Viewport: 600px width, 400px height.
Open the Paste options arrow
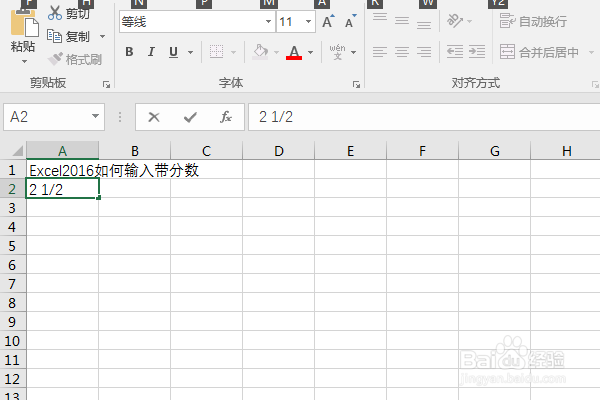tap(24, 61)
